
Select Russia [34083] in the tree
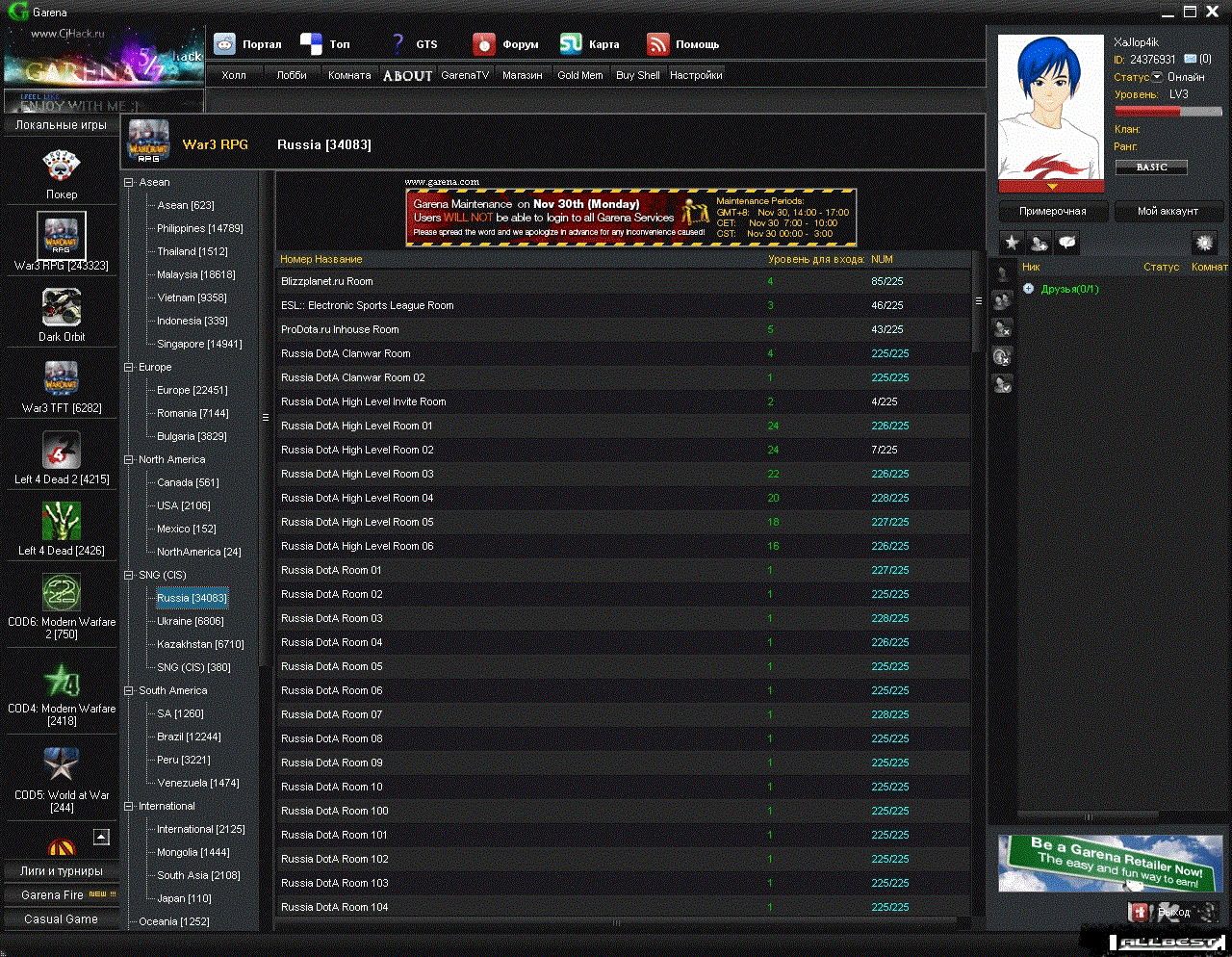coord(192,598)
